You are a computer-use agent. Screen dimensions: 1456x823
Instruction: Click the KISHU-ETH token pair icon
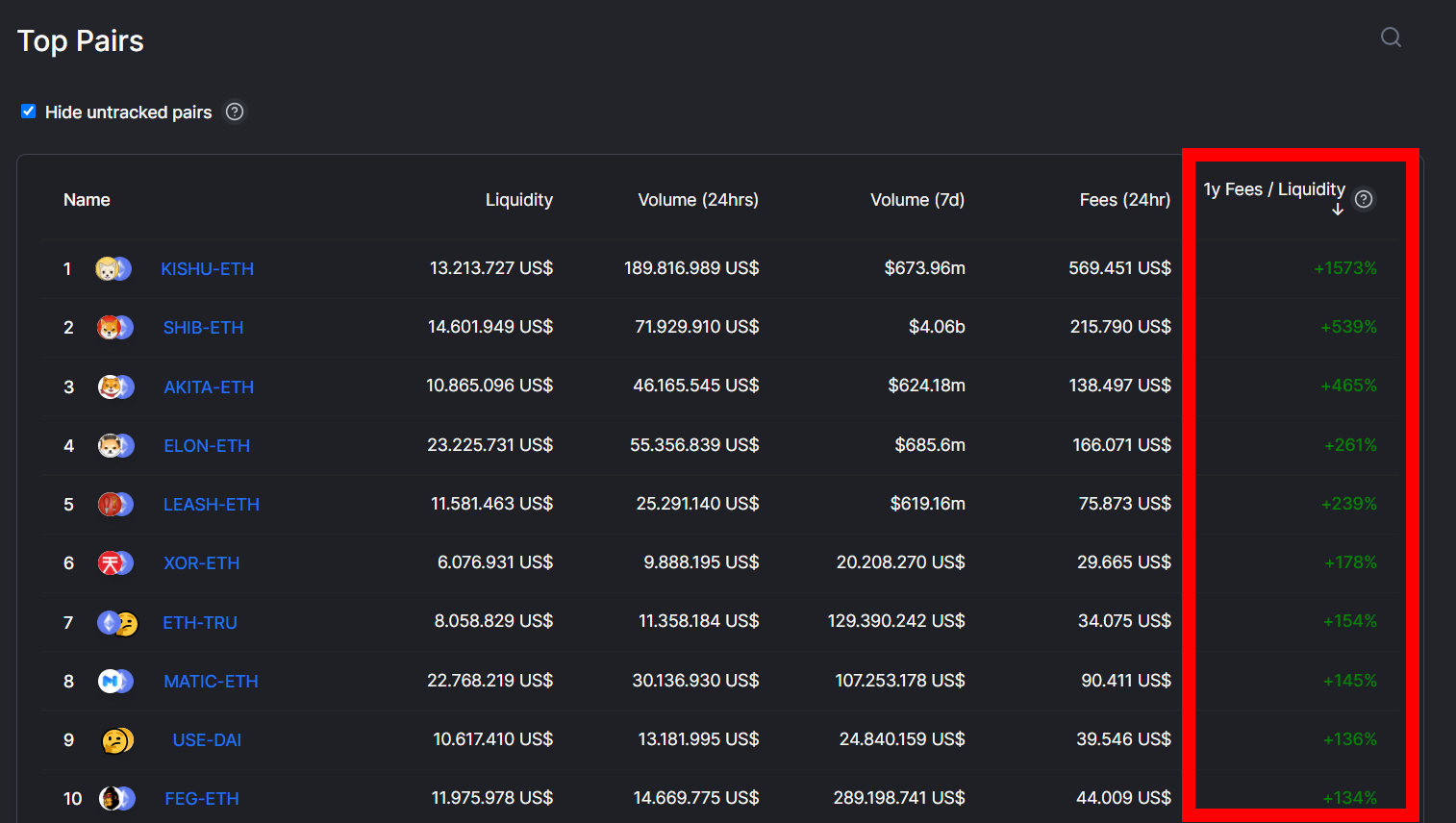(113, 269)
